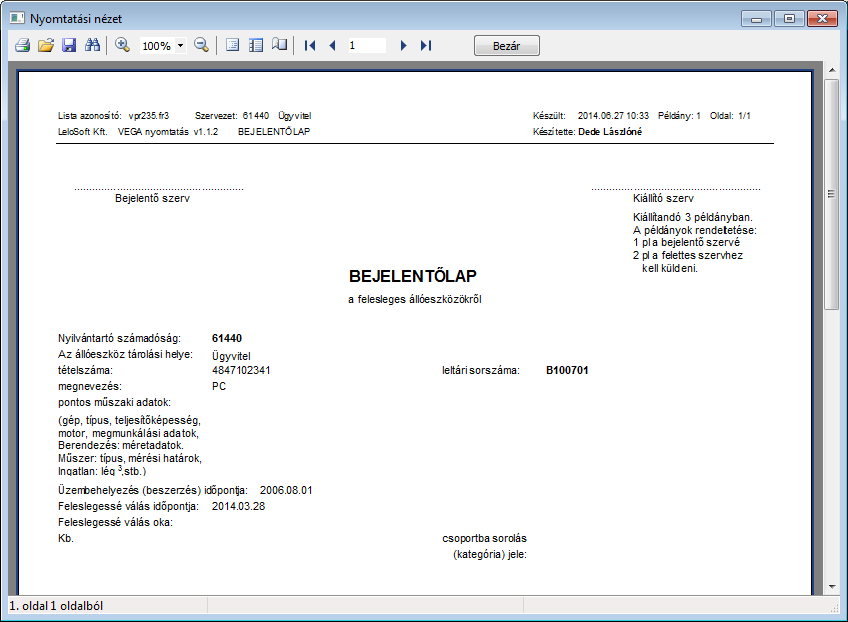The width and height of the screenshot is (848, 622).
Task: Click the 'csoportba sorolás' label
Action: click(x=485, y=539)
